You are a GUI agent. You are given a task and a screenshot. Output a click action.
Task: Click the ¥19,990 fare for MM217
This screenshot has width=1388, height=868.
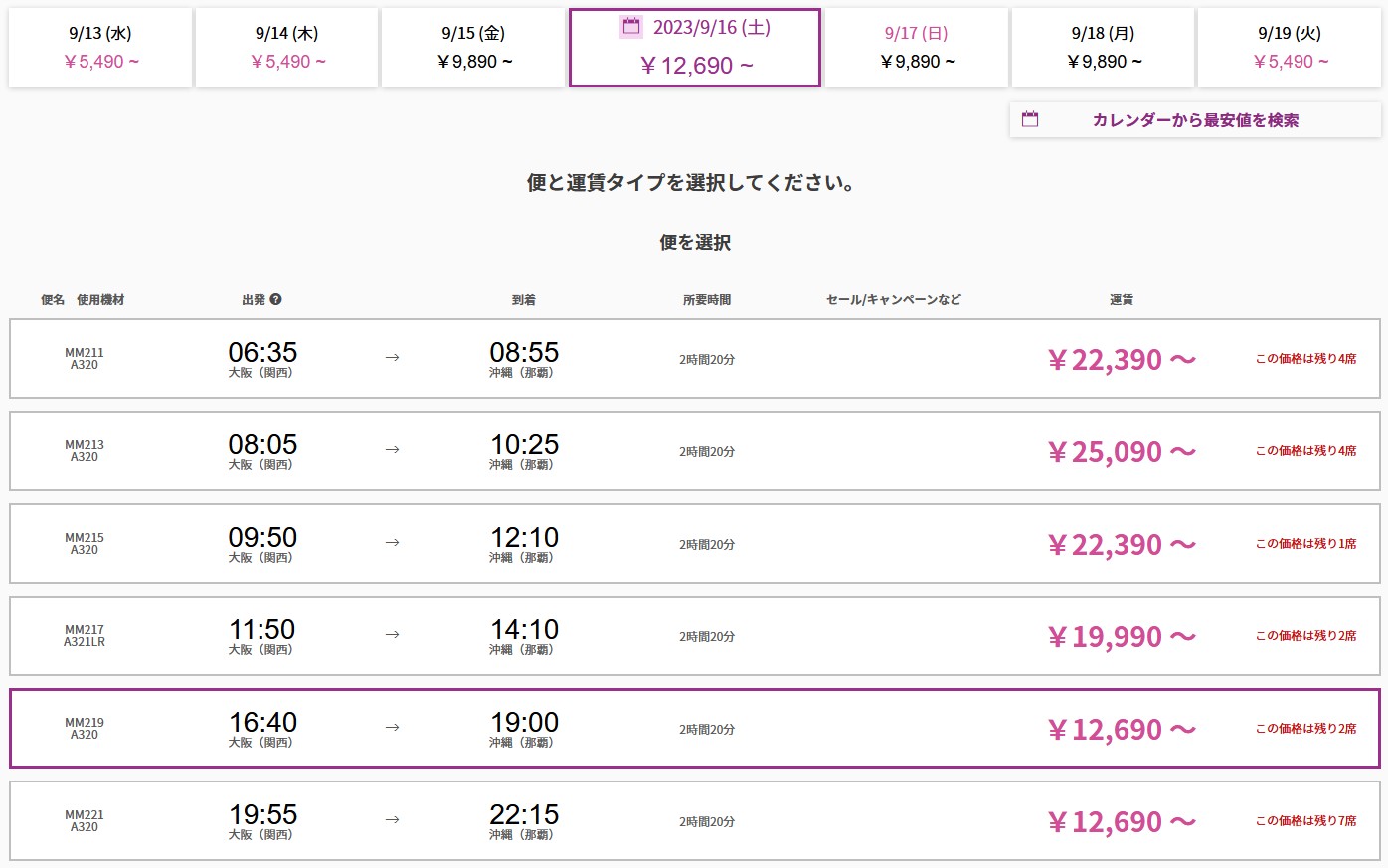(1121, 637)
